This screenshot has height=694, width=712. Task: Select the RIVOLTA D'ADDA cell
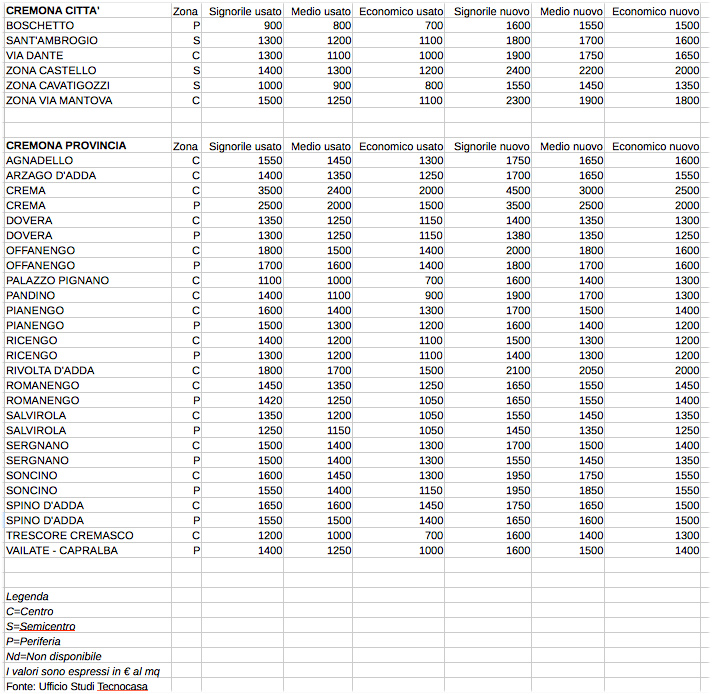pyautogui.click(x=50, y=370)
